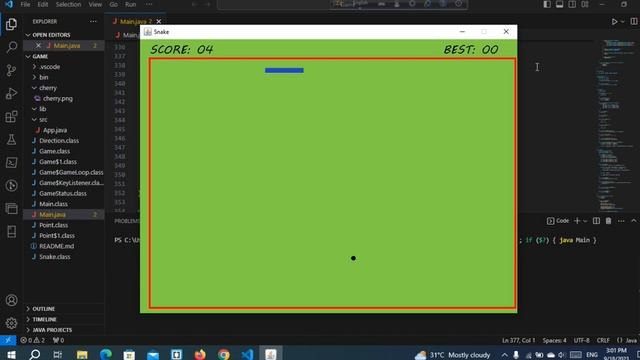Screen dimensions: 640x360
Task: Run the Java file with play button
Action: [x=614, y=22]
